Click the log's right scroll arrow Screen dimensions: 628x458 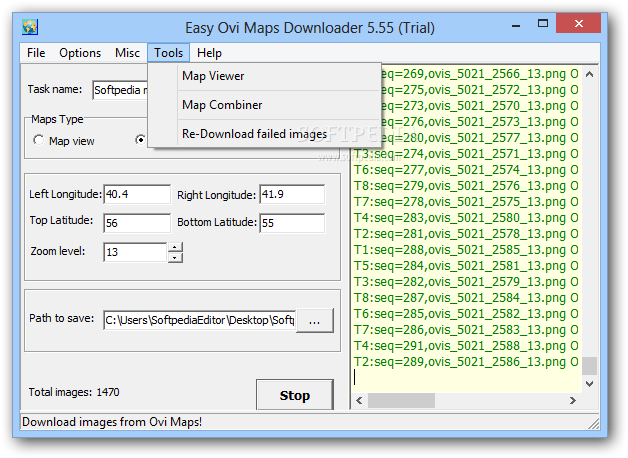coord(573,400)
